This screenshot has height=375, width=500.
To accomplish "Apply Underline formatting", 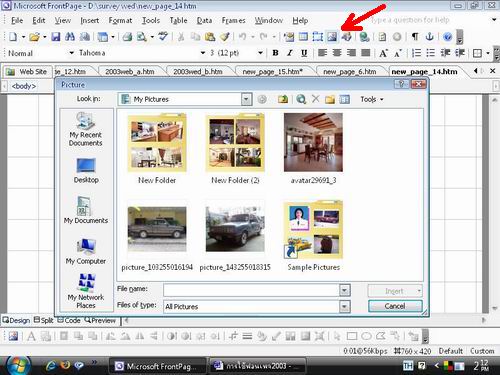I will [304, 53].
